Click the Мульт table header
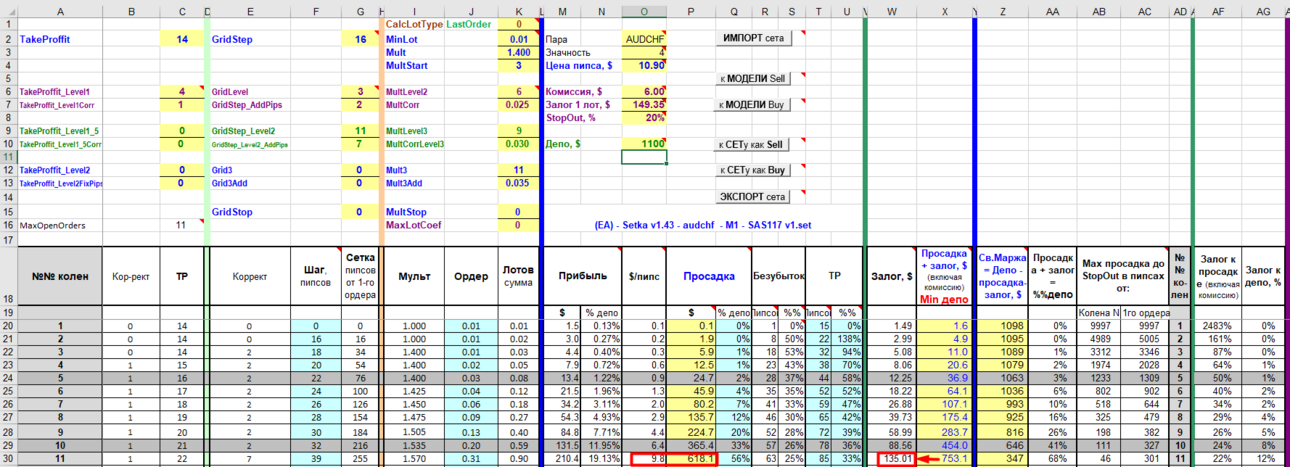This screenshot has height=467, width=1290. 413,276
